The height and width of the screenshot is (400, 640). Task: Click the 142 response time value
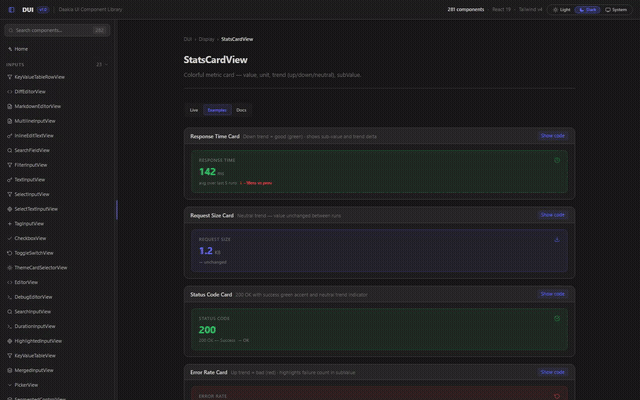point(207,172)
